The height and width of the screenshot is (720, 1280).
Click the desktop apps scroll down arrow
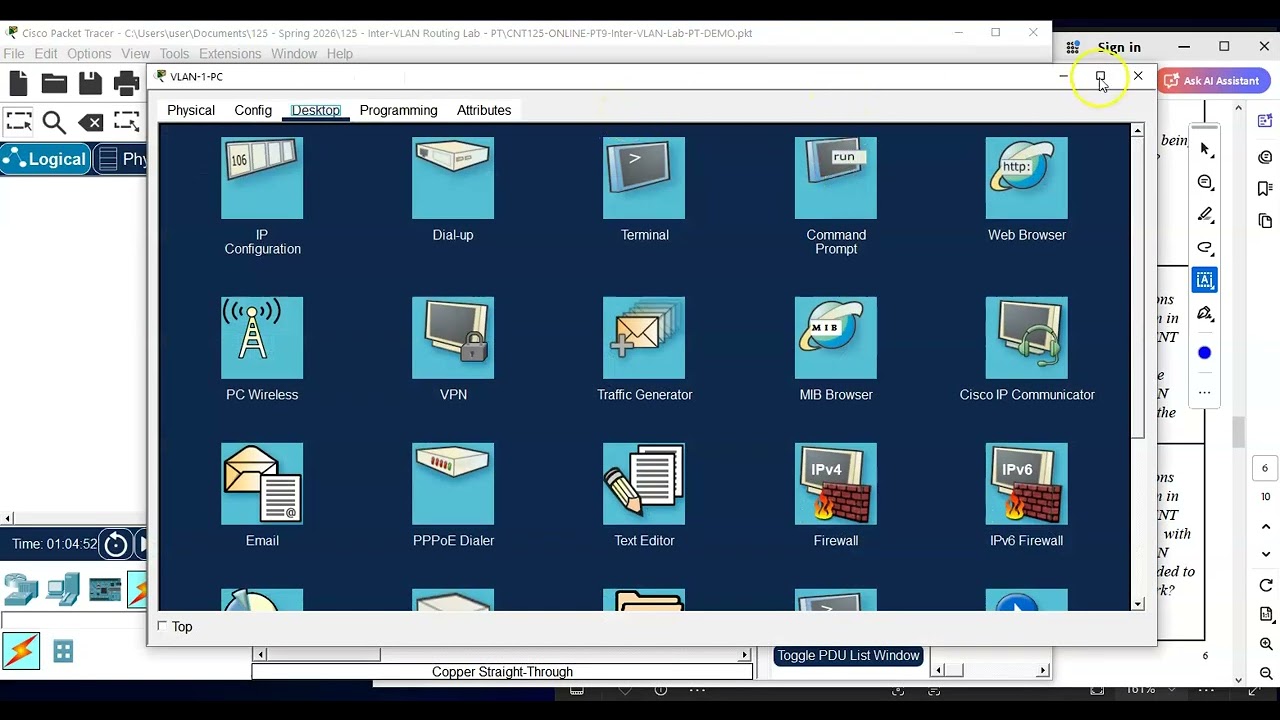coord(1138,604)
